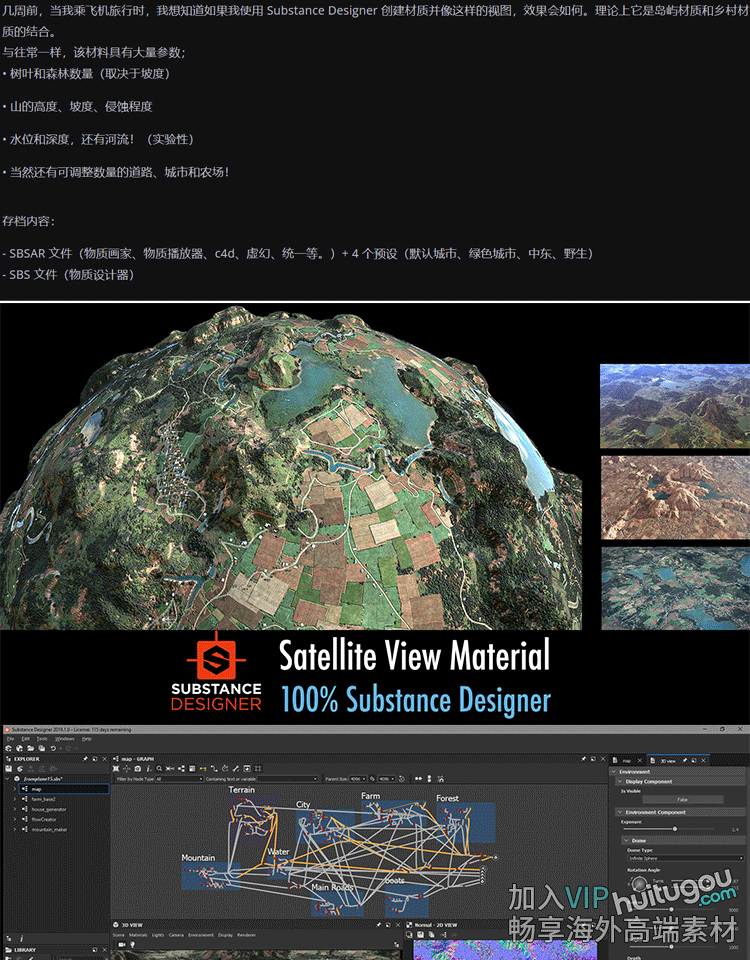The width and height of the screenshot is (750, 960).
Task: Adjust the Exposure slider handle
Action: coord(675,829)
